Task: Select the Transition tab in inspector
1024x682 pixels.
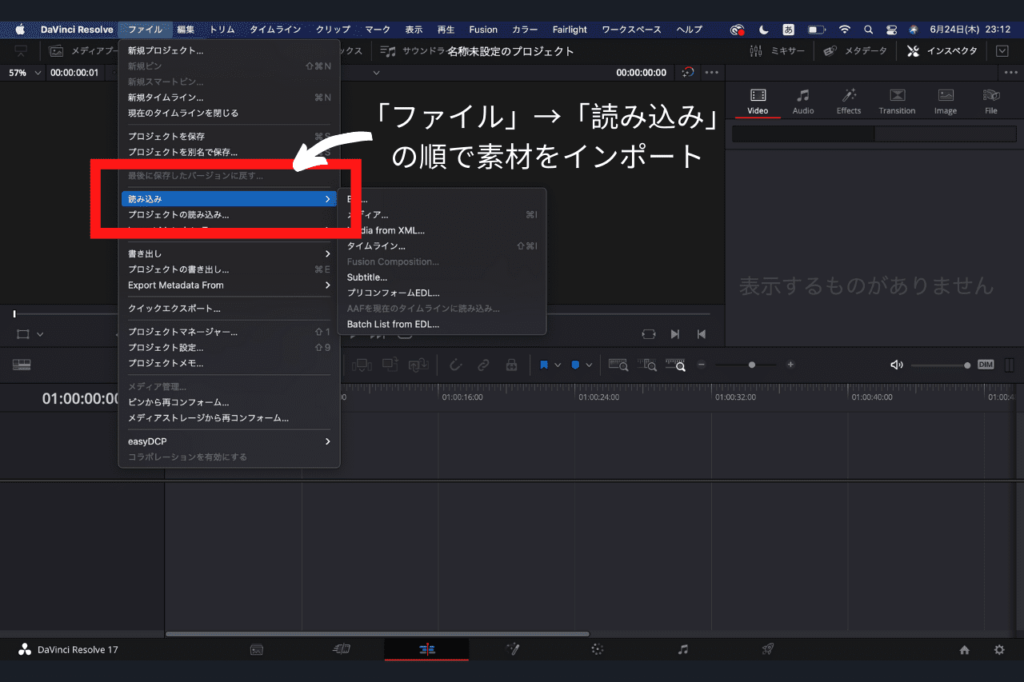Action: click(x=897, y=102)
